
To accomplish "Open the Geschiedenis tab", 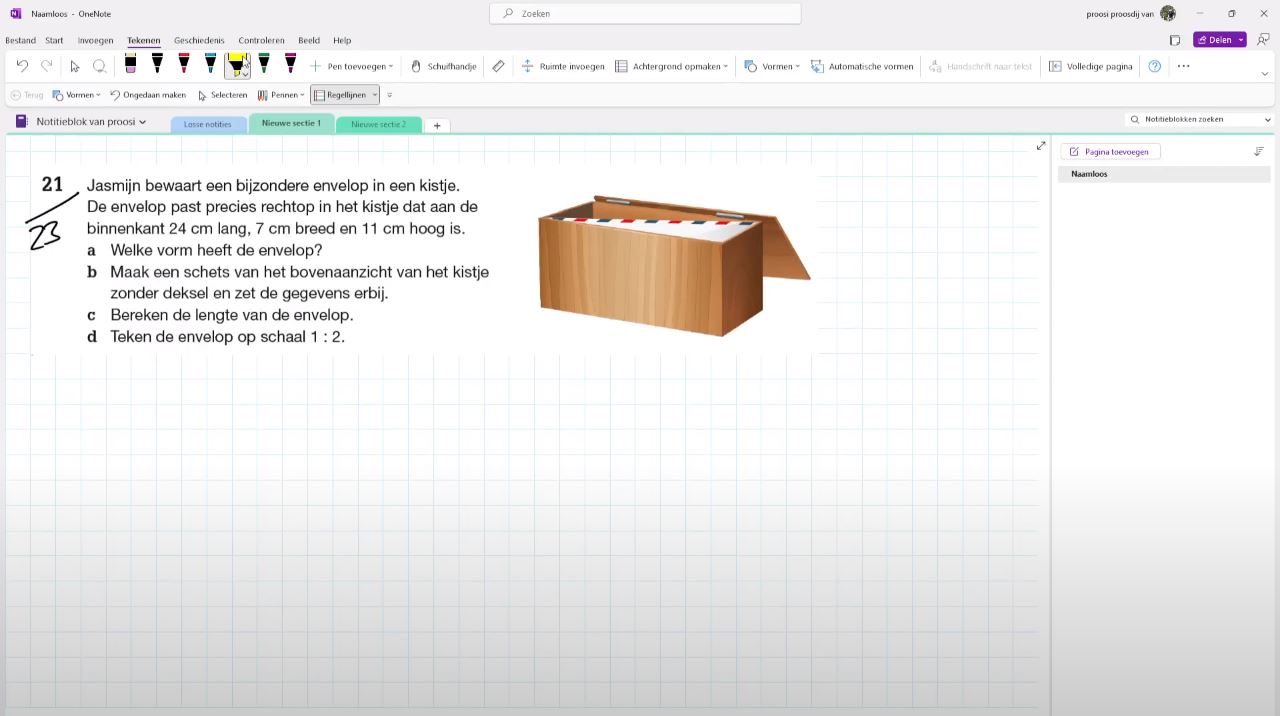I will pyautogui.click(x=199, y=40).
